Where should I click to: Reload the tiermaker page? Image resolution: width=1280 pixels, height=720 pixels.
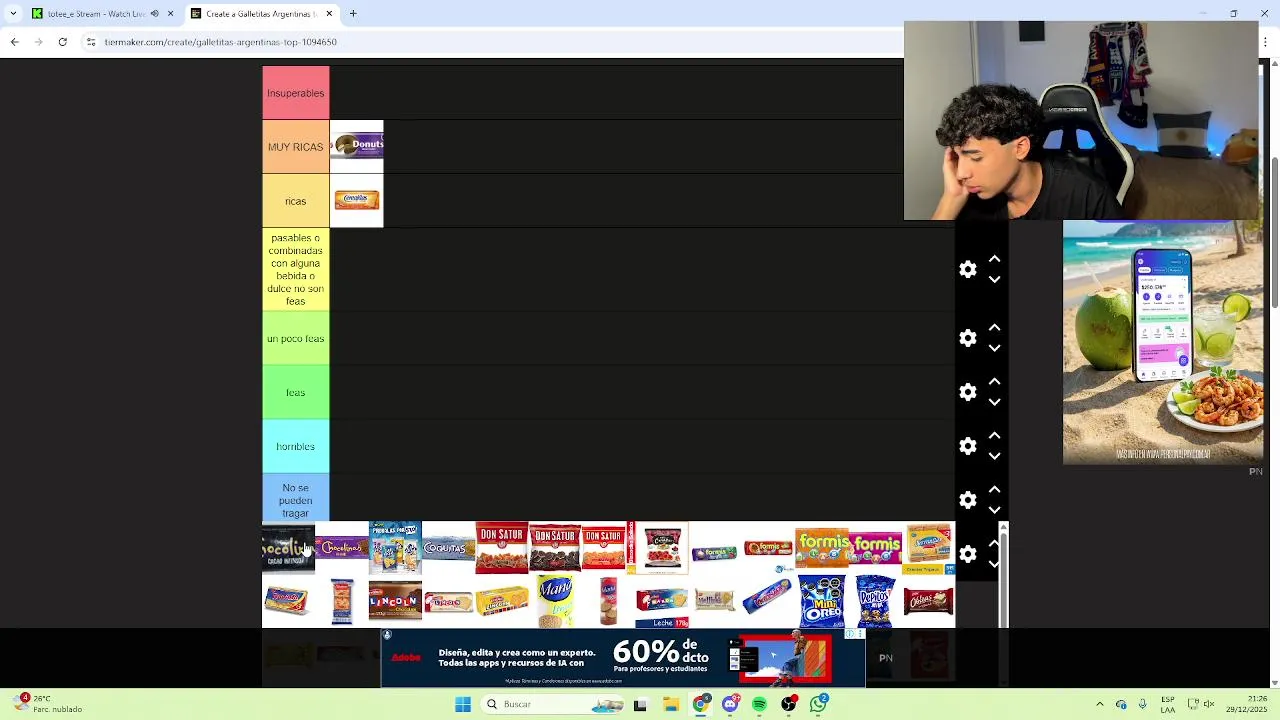(x=63, y=42)
